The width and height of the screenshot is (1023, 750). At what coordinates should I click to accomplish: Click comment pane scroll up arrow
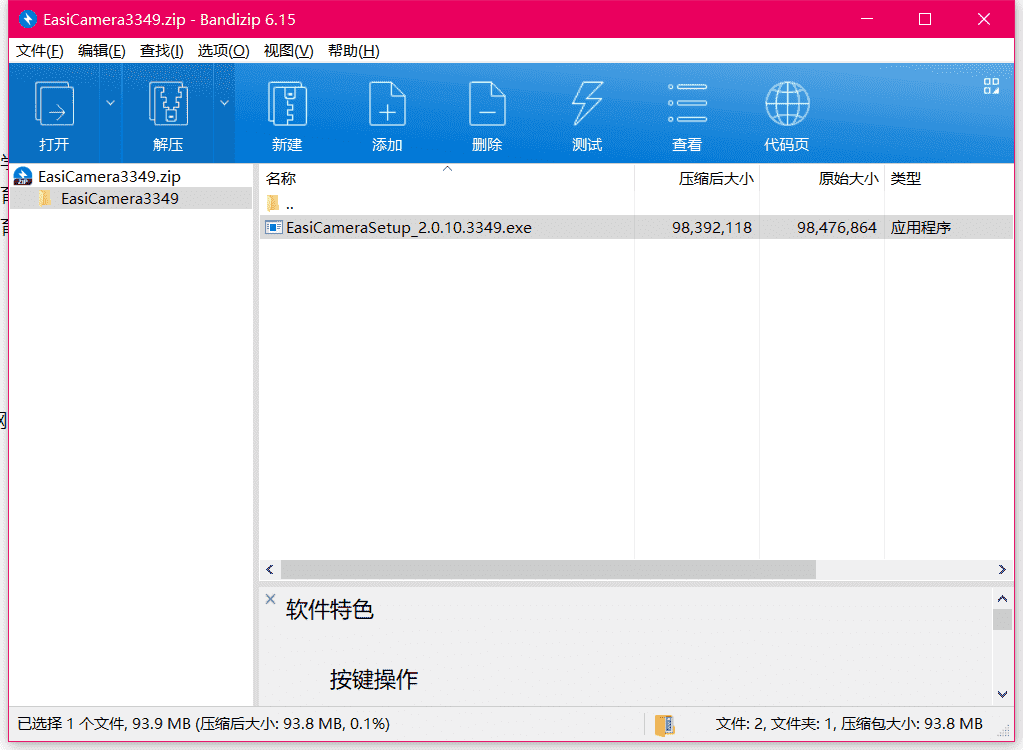1002,598
